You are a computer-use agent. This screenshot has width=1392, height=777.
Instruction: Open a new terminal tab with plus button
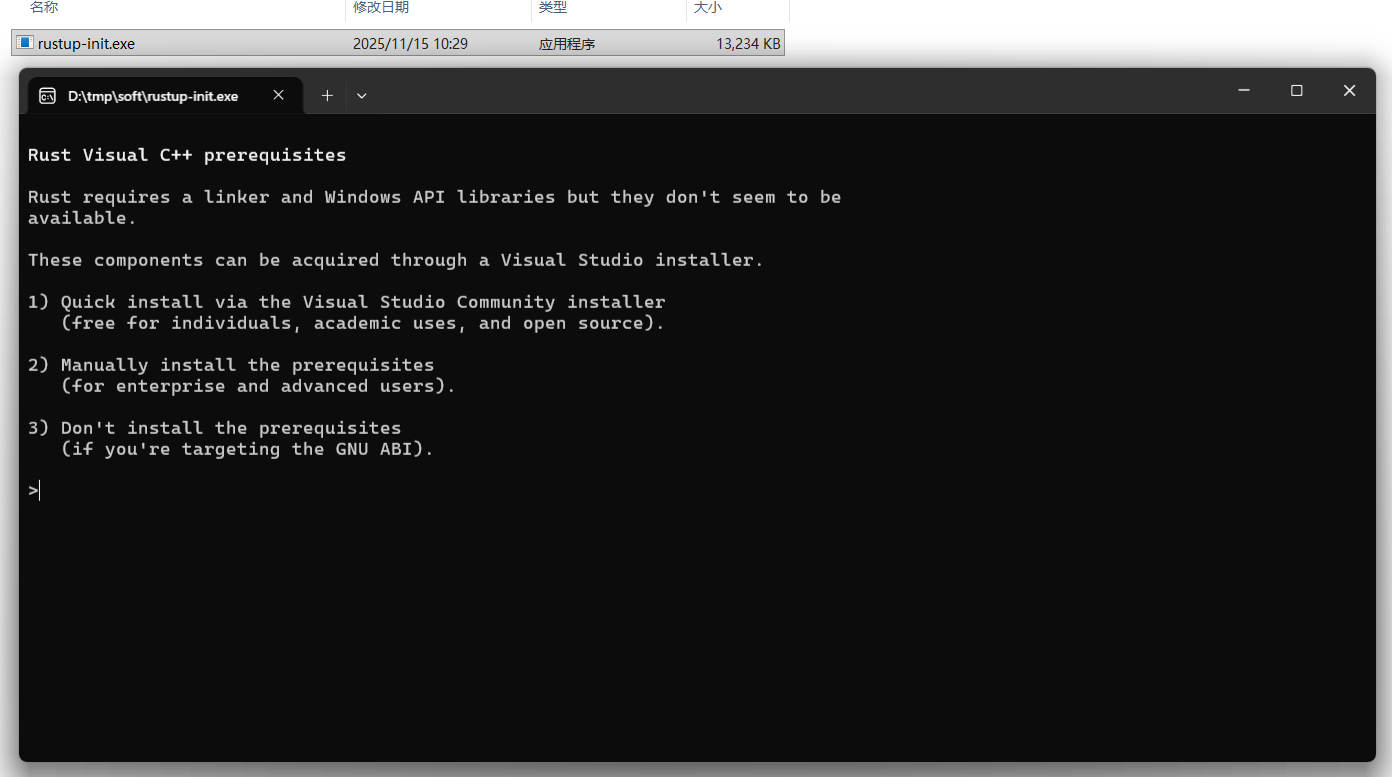click(327, 96)
